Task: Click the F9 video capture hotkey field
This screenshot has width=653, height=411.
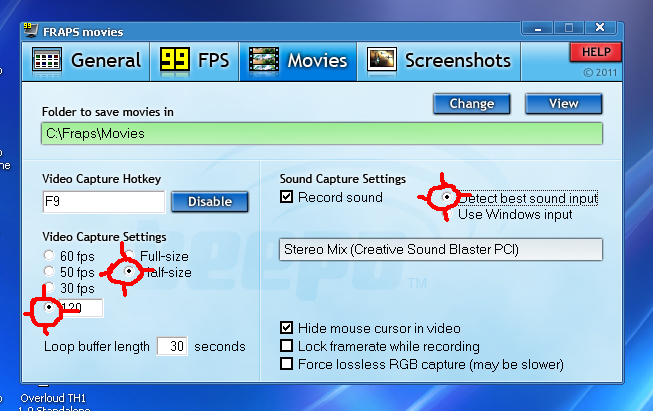Action: (104, 202)
